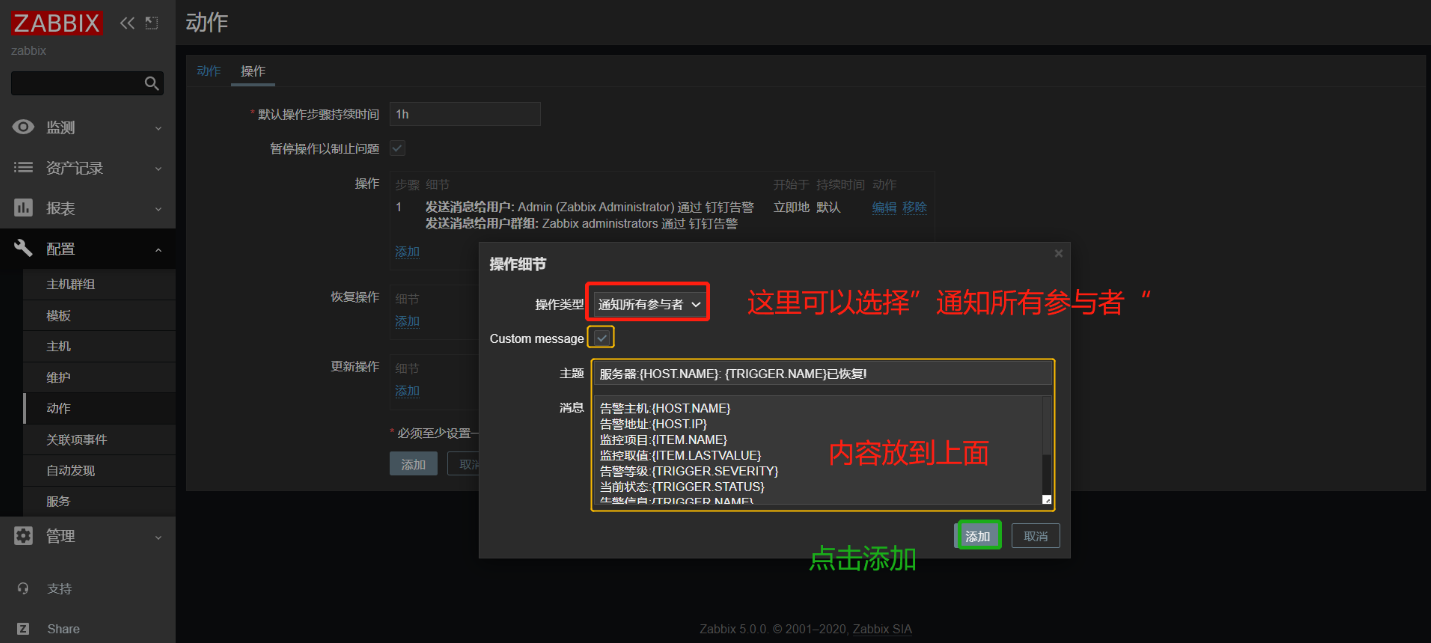Click the bar chart icon for 报表
The height and width of the screenshot is (643, 1431).
point(23,208)
